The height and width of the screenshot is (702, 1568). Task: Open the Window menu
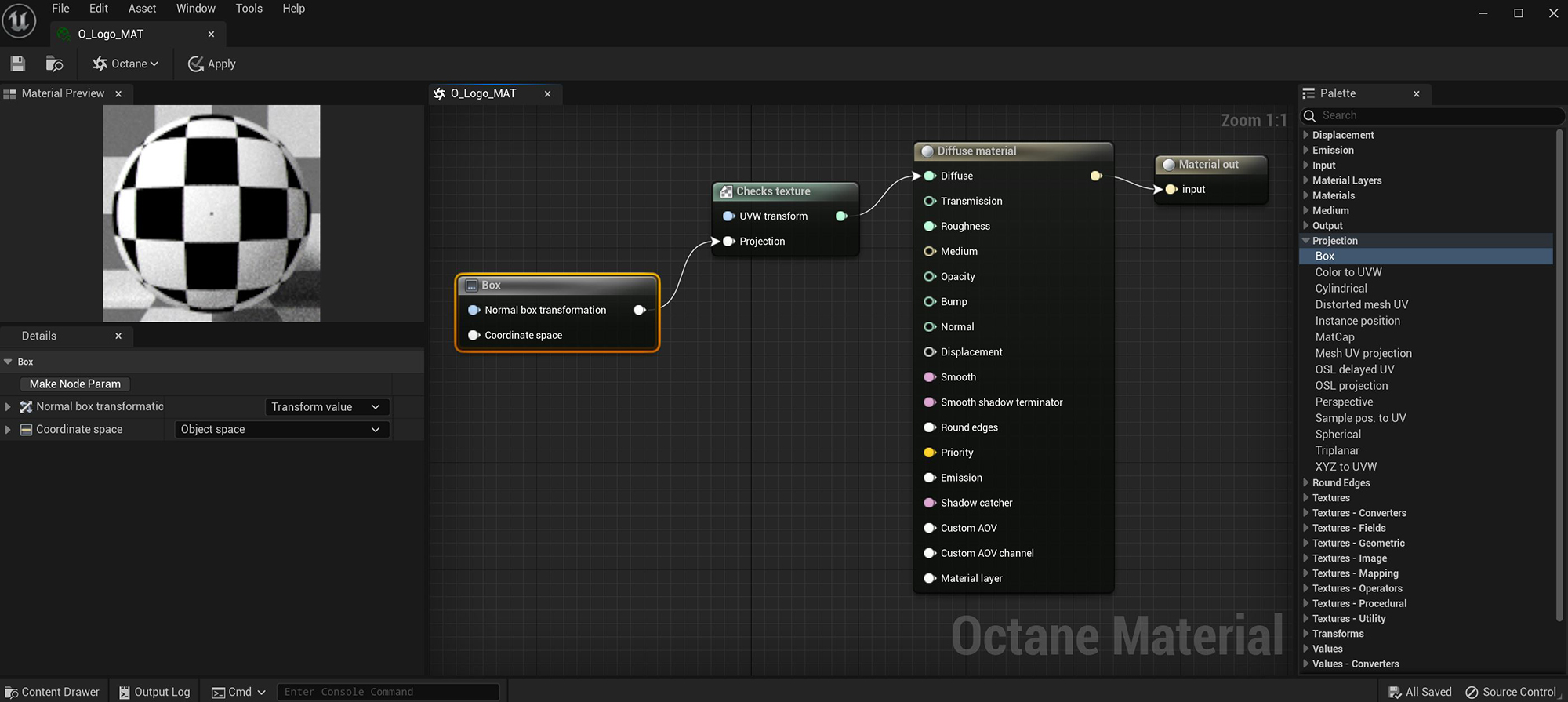click(x=196, y=9)
